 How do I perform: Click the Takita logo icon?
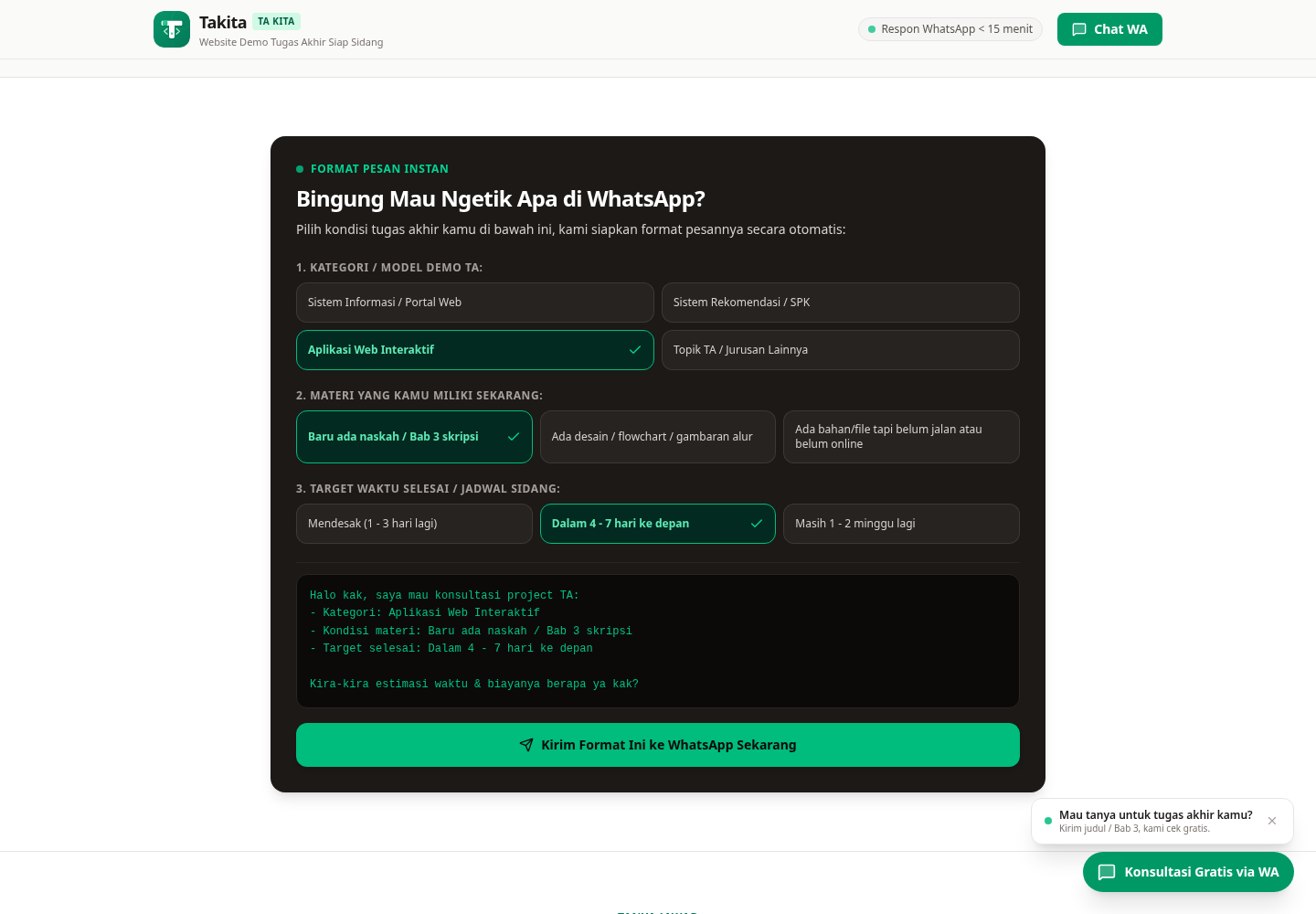click(172, 29)
